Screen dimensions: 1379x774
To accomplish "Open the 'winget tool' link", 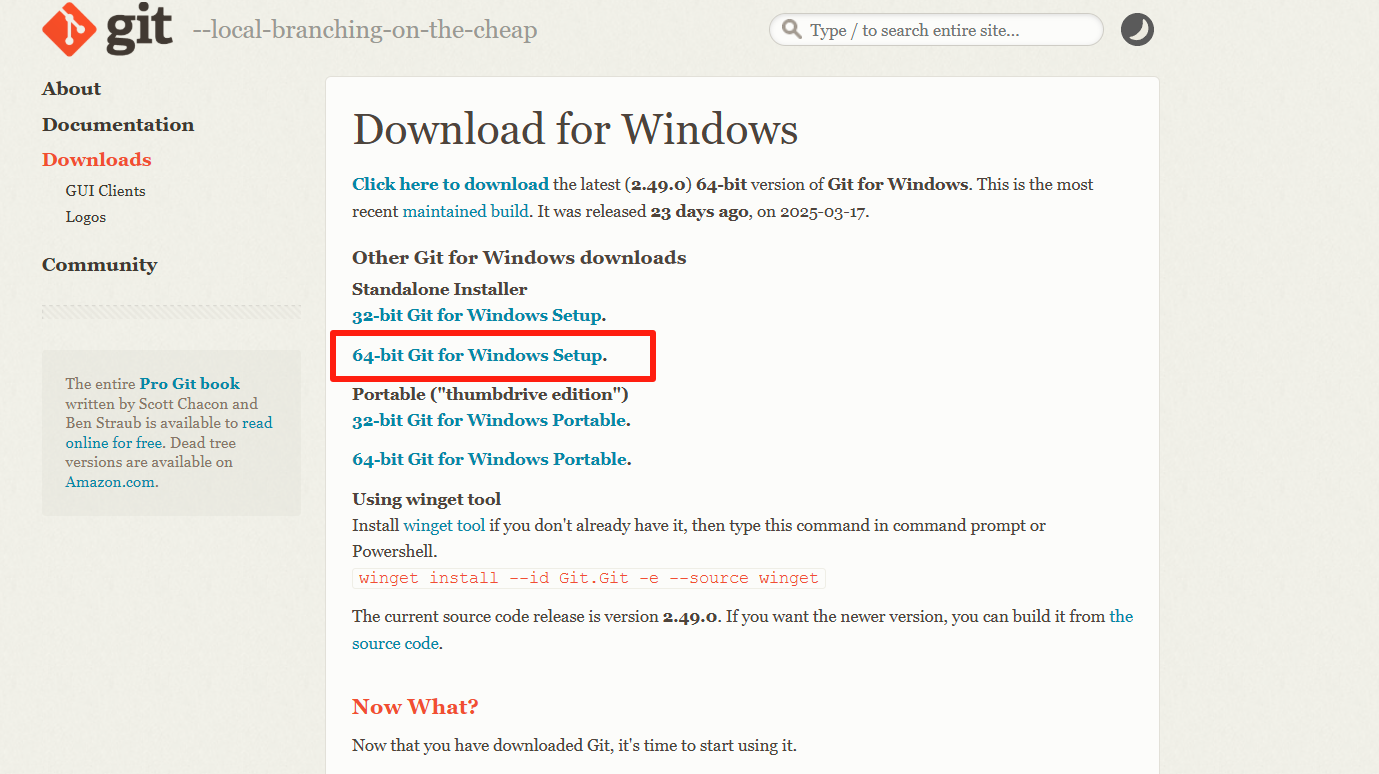I will [x=444, y=525].
